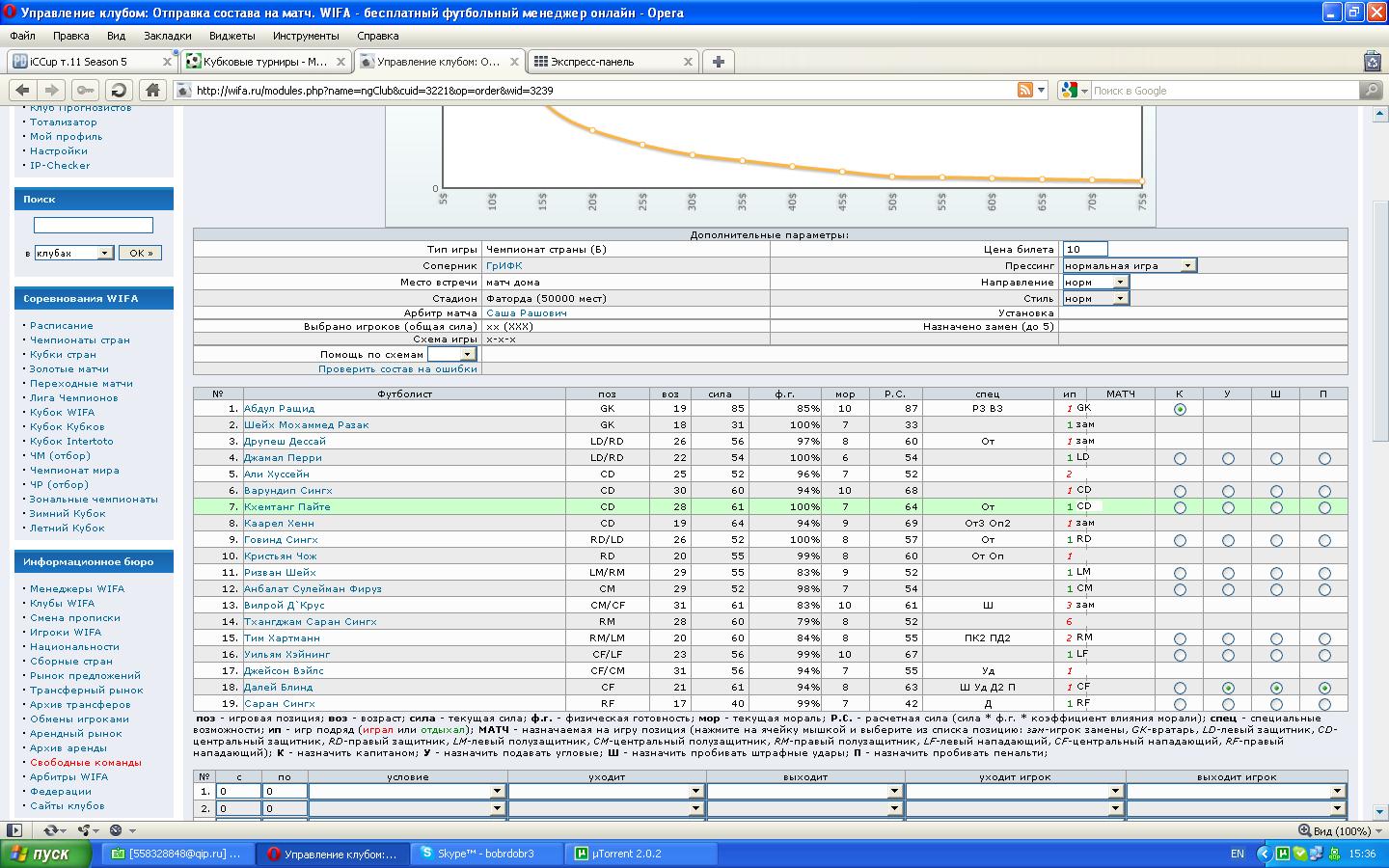Open the Виджеты menu
The width and height of the screenshot is (1389, 868).
pyautogui.click(x=231, y=36)
